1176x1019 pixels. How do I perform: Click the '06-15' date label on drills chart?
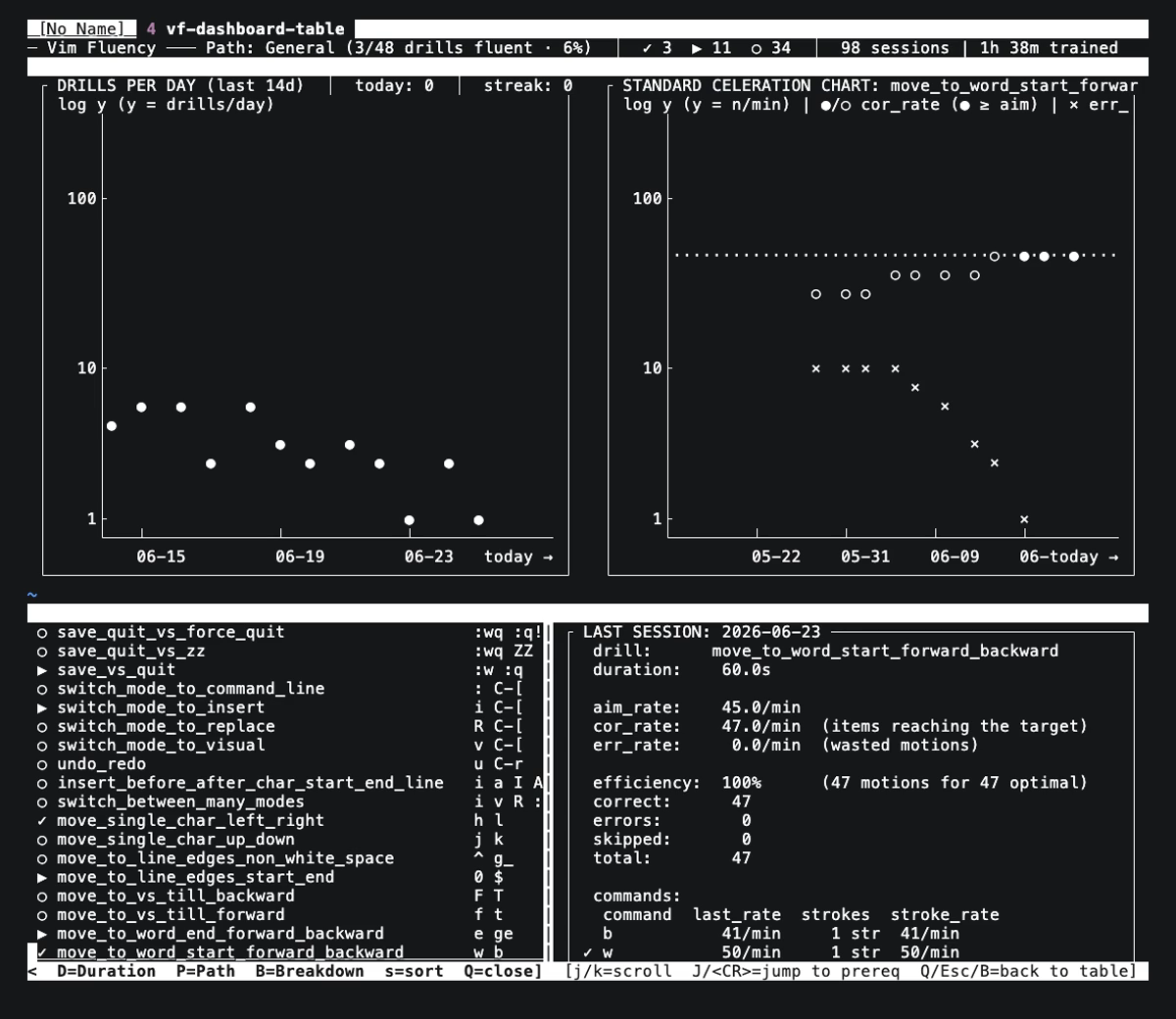tap(161, 557)
